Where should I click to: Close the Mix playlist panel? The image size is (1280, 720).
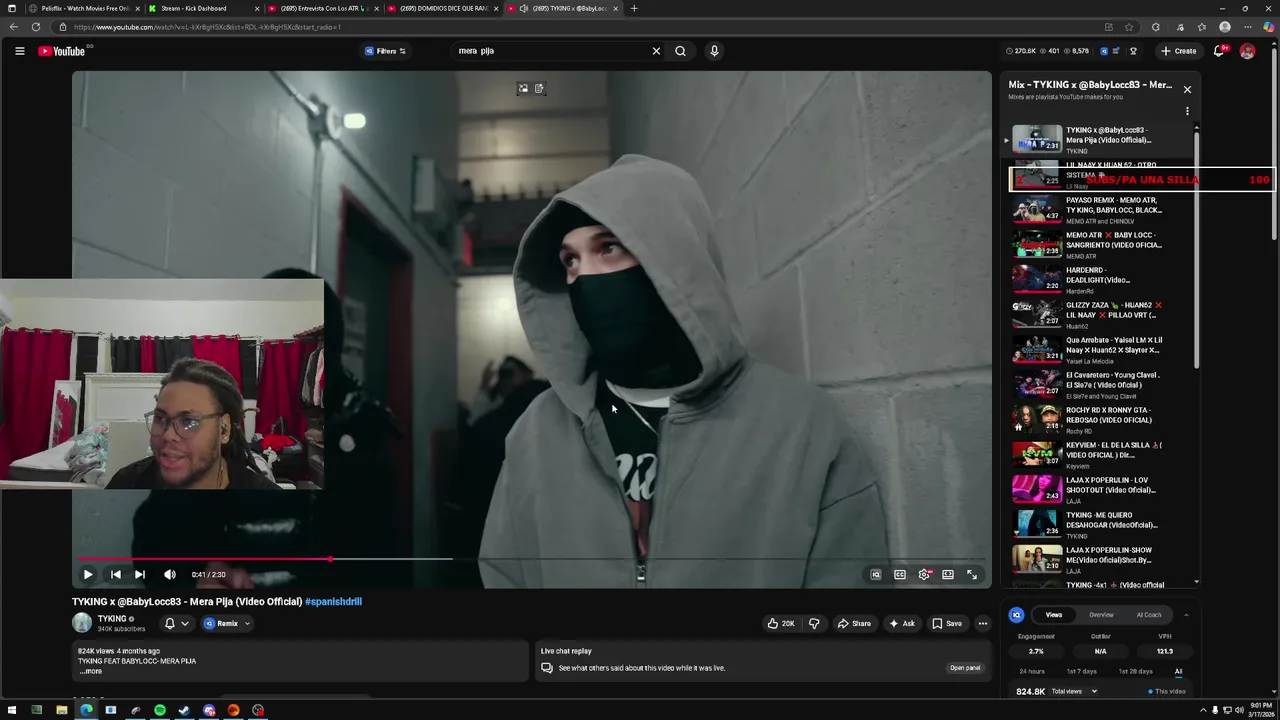pos(1187,89)
